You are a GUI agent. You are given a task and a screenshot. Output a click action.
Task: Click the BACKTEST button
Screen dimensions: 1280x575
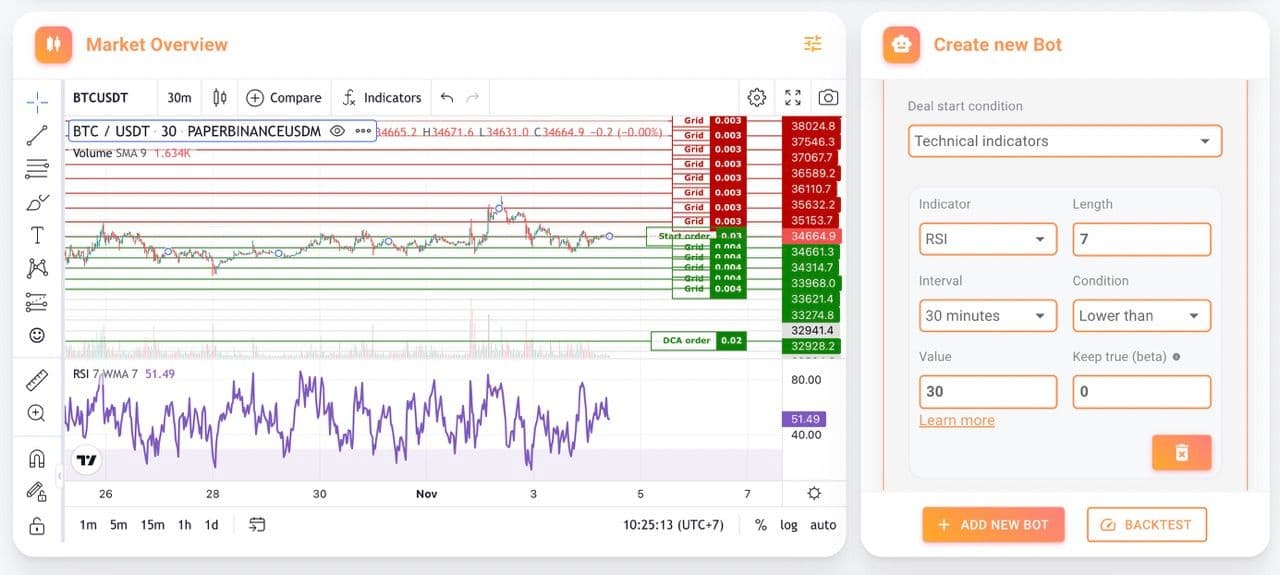(1146, 525)
